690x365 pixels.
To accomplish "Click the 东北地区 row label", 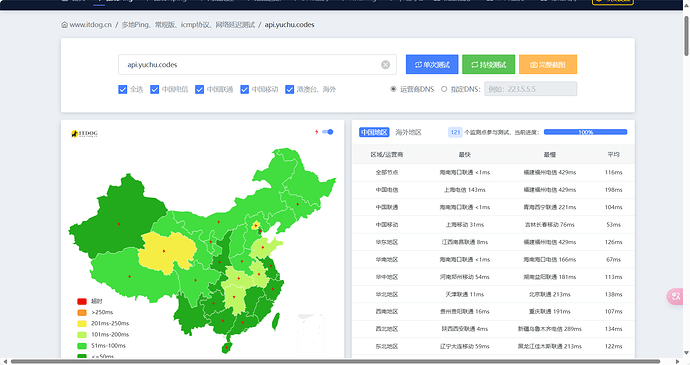I will [387, 347].
